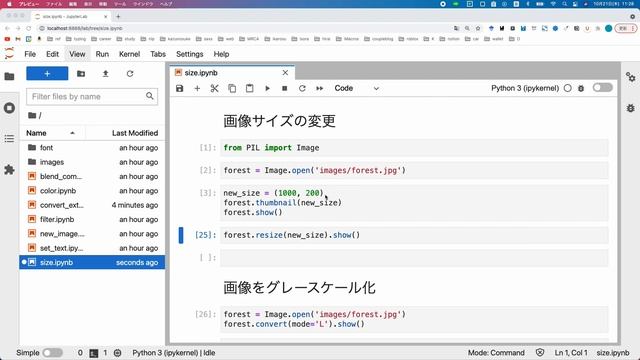Open the Settings menu
The height and width of the screenshot is (360, 640).
click(189, 54)
